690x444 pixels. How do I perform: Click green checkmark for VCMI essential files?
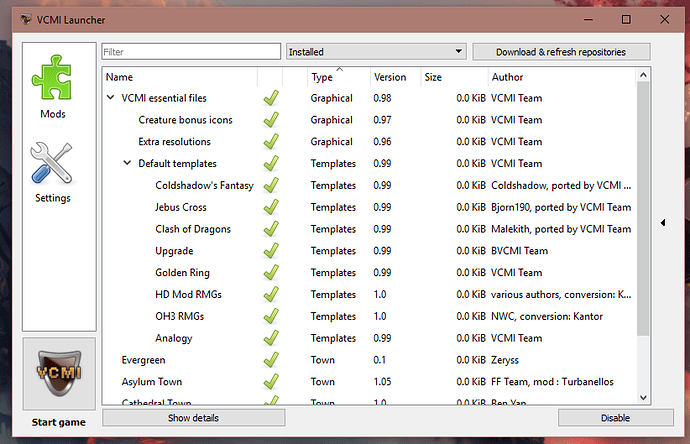[x=271, y=98]
